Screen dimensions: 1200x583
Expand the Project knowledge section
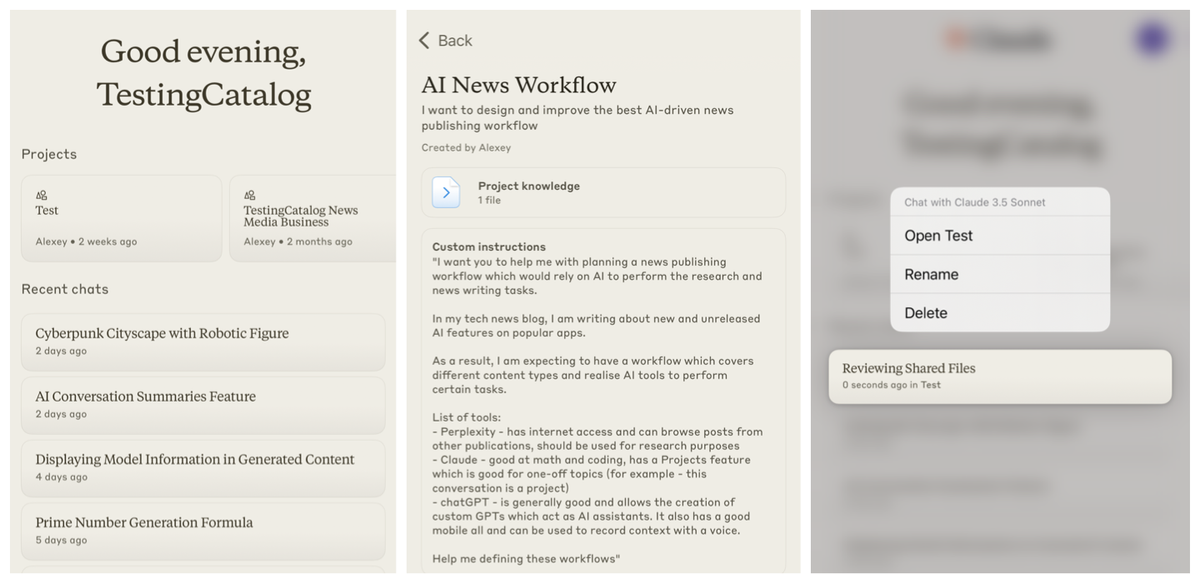click(603, 192)
